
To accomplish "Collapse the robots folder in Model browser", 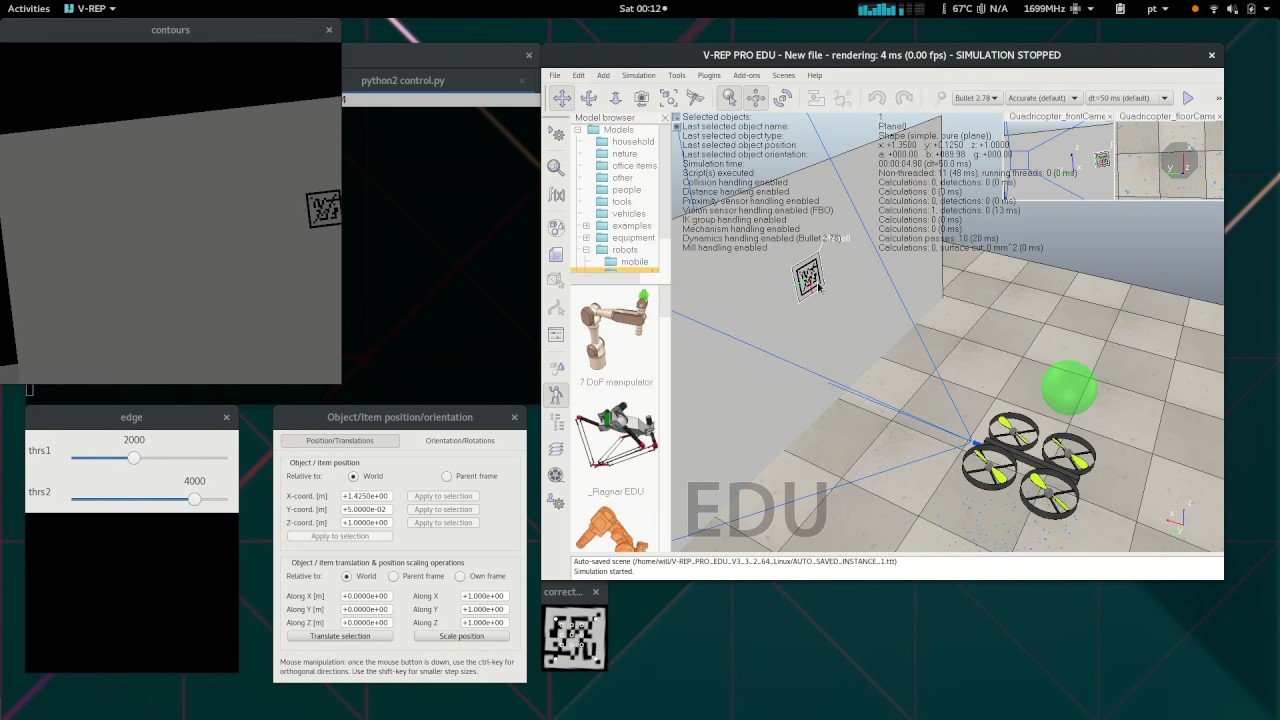I will [x=586, y=250].
